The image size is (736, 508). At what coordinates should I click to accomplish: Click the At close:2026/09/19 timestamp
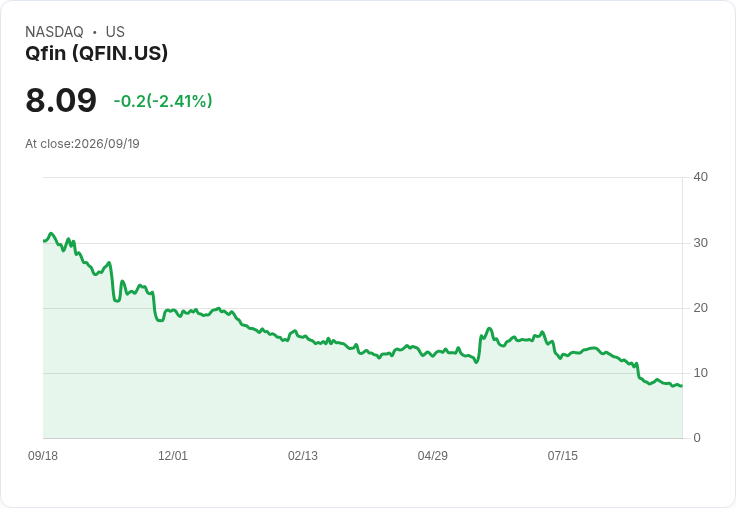pos(82,144)
